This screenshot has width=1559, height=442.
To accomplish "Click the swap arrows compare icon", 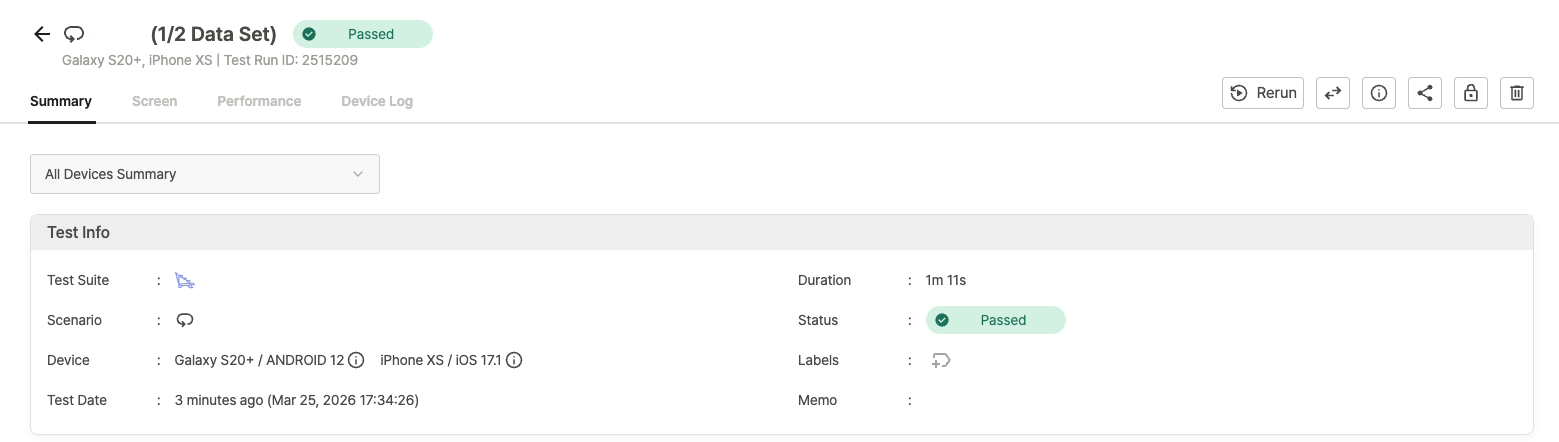I will point(1333,93).
